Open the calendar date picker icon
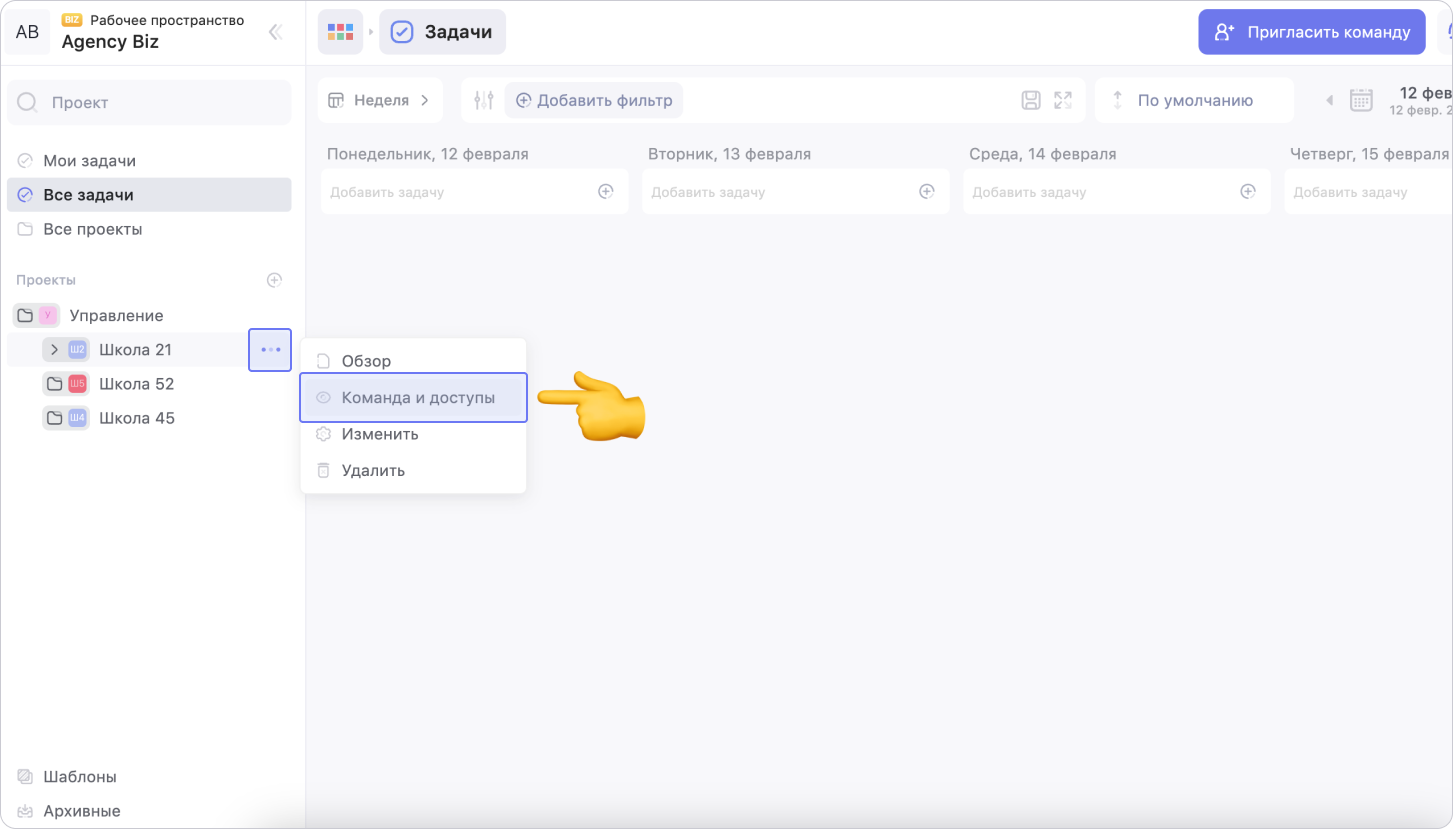The width and height of the screenshot is (1453, 829). point(1361,100)
